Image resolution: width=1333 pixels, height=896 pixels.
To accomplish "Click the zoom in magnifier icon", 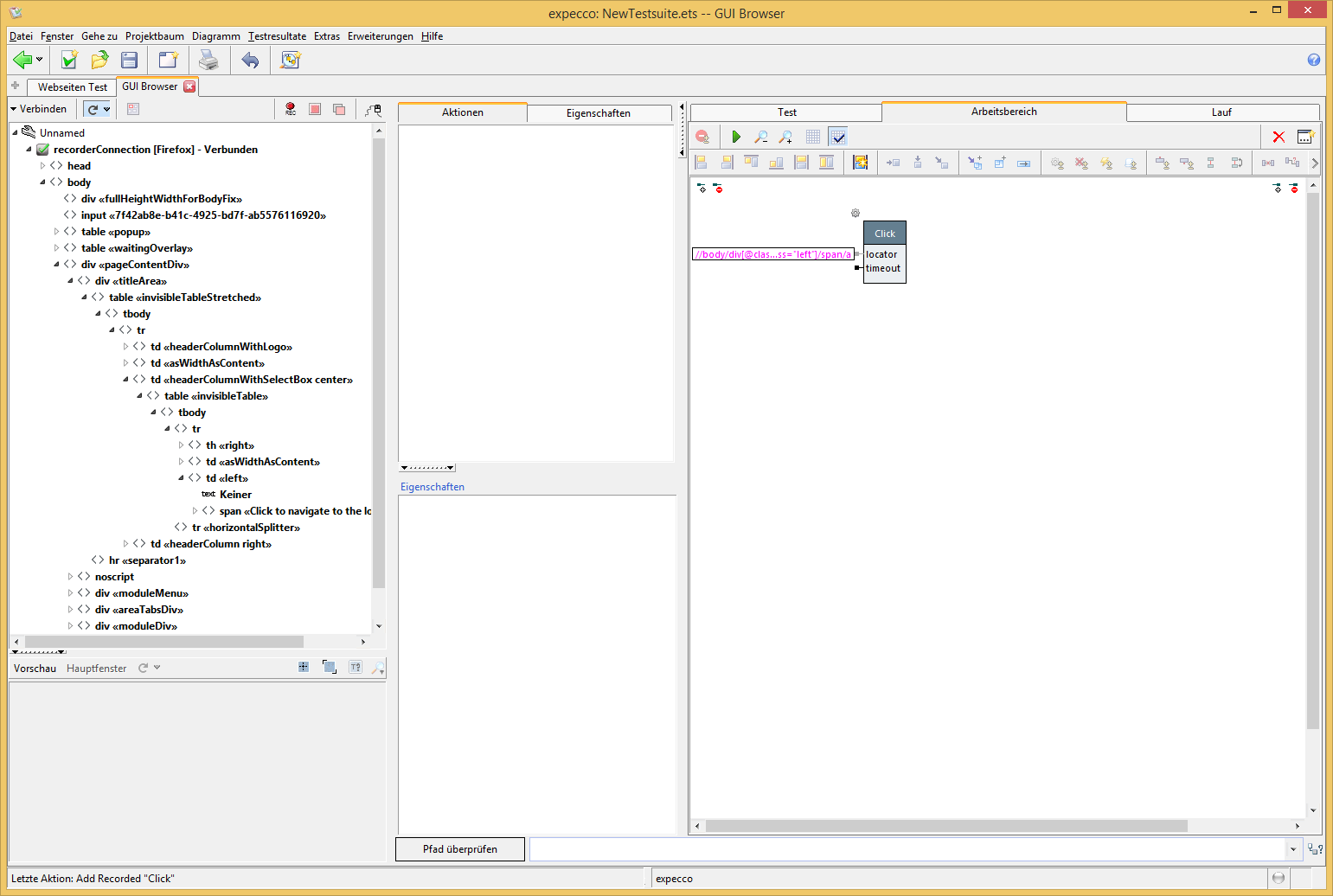I will 785,137.
